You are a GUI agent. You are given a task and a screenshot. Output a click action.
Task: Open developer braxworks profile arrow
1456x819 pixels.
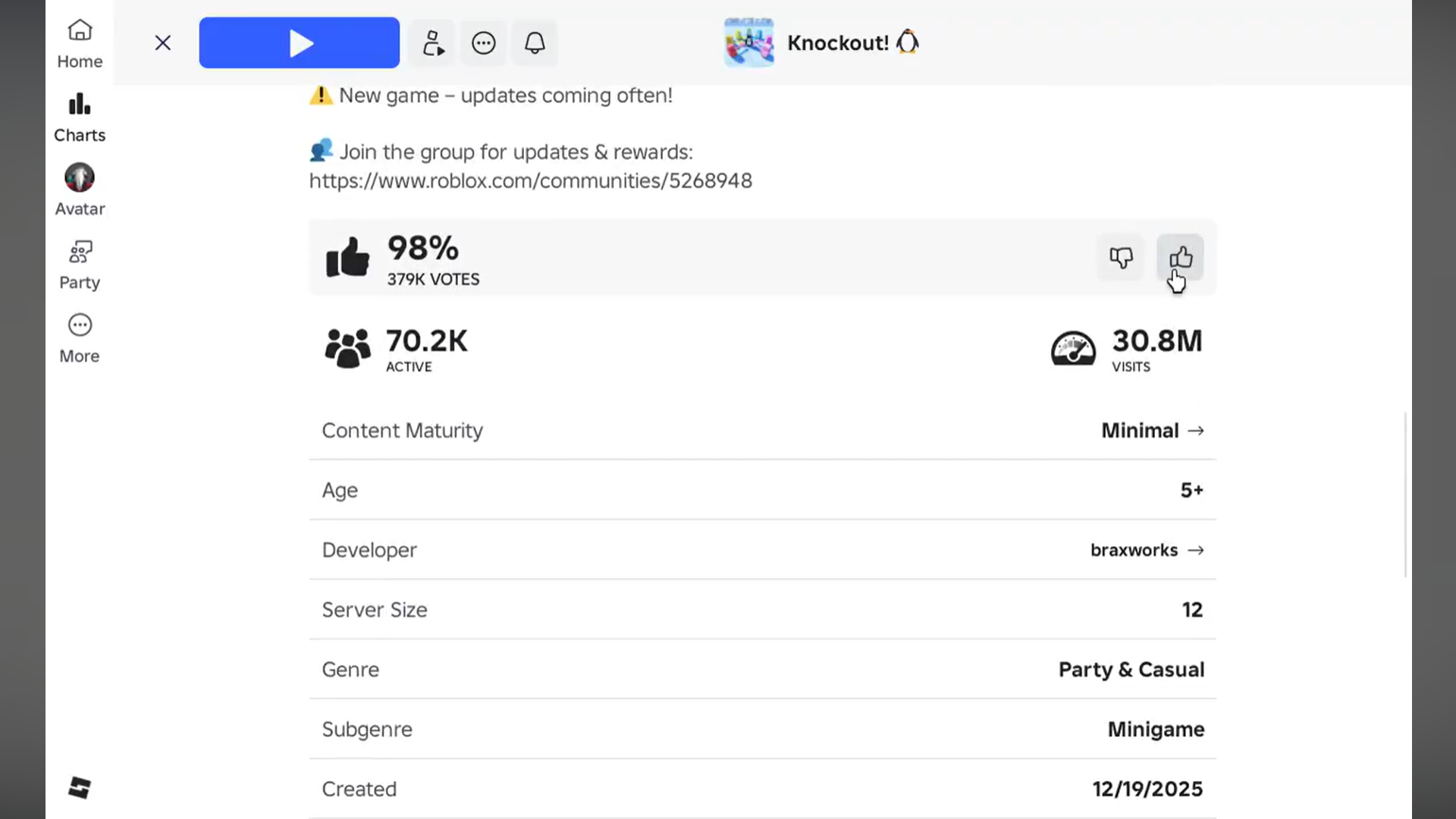1196,551
